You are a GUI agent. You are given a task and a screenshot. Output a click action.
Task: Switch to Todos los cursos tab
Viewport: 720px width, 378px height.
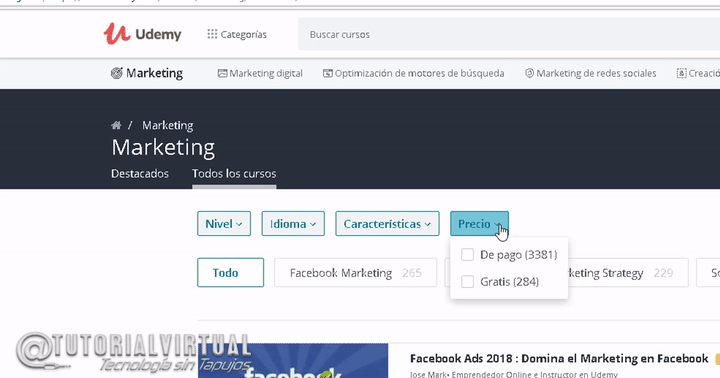(x=234, y=174)
